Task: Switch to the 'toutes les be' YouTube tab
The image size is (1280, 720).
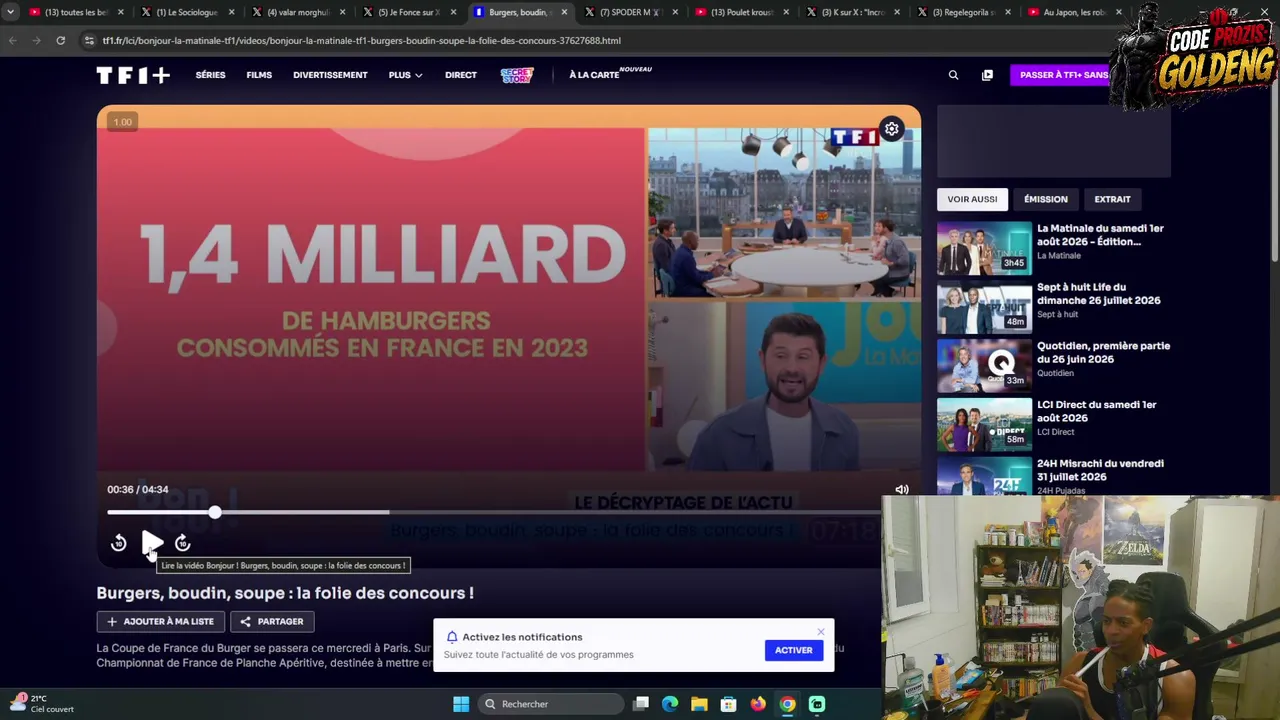Action: coord(76,12)
